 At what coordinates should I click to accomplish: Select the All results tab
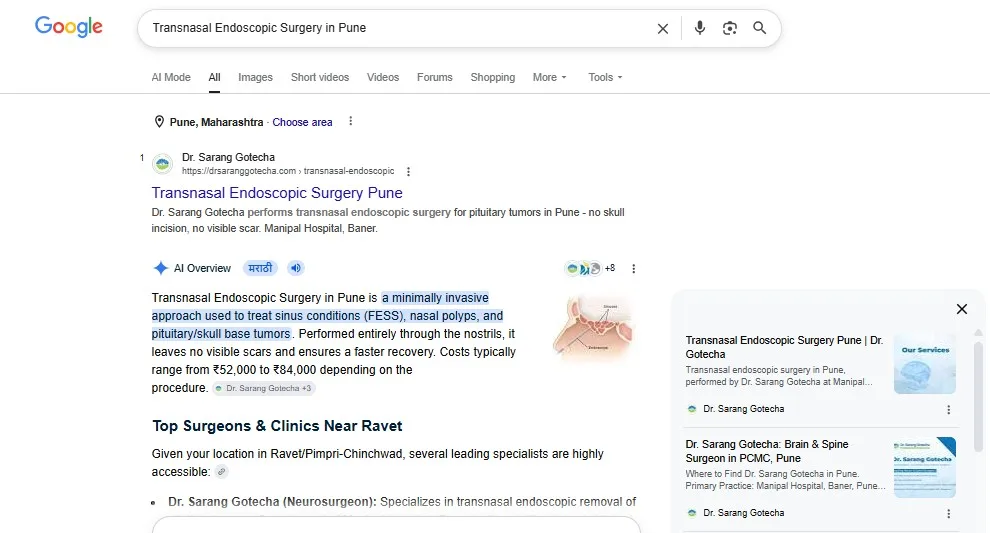(x=215, y=77)
